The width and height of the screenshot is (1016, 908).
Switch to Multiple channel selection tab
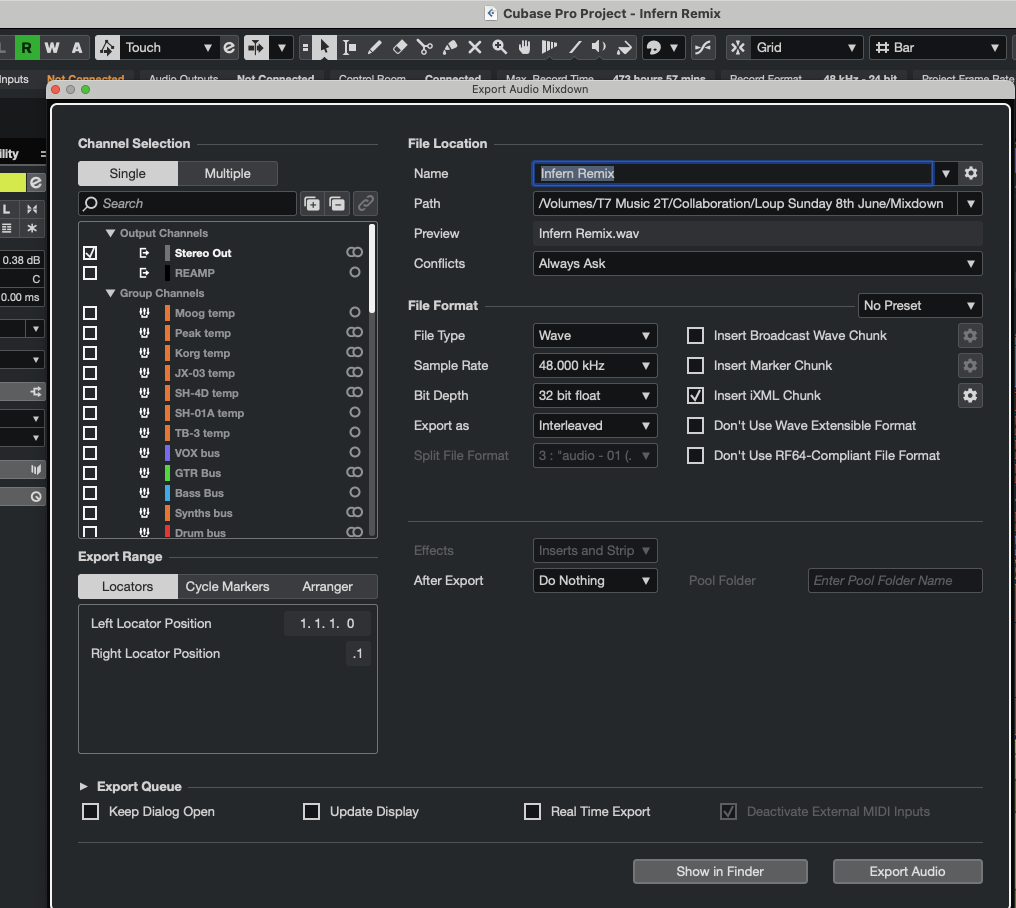tap(227, 173)
